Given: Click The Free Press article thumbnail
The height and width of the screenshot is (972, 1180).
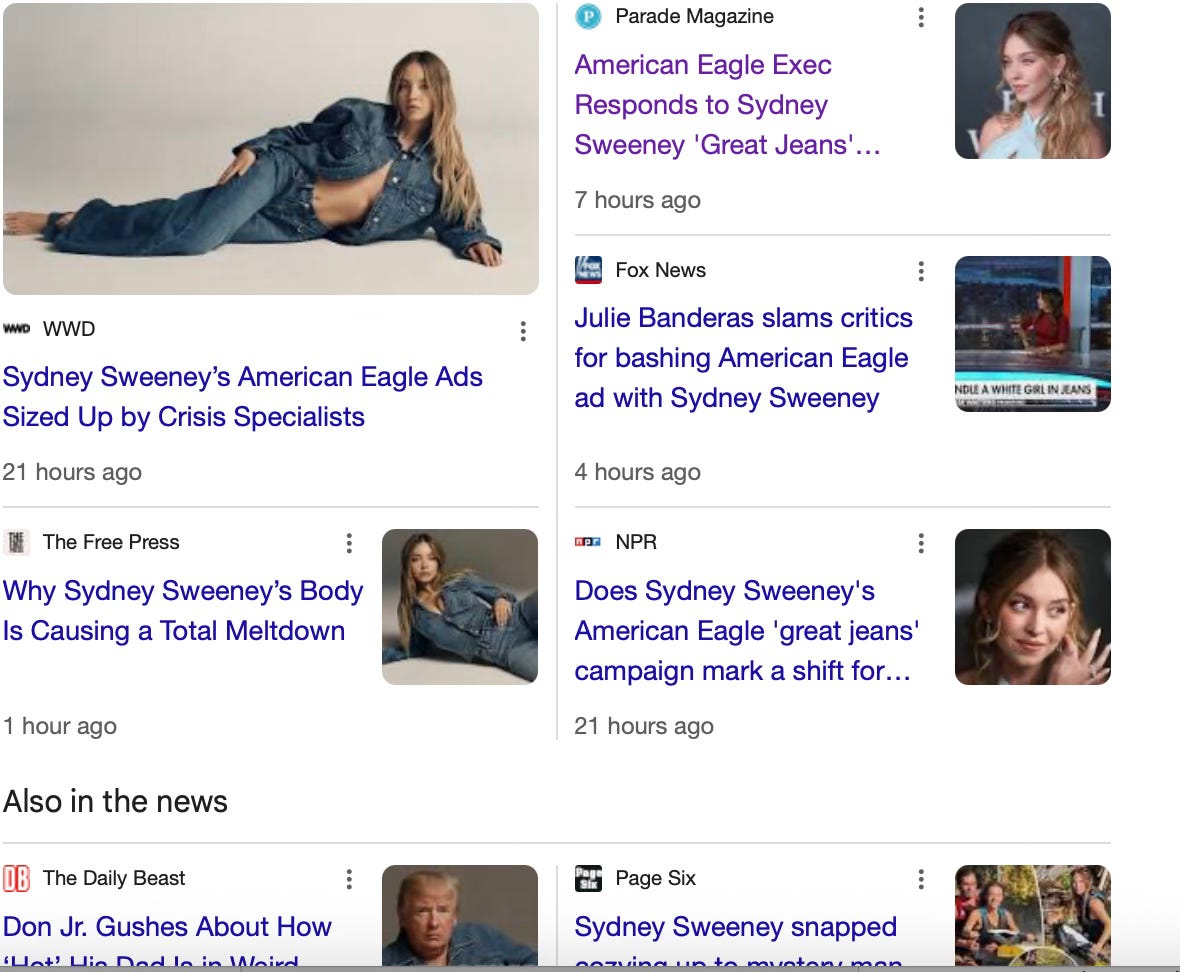Looking at the screenshot, I should point(460,607).
